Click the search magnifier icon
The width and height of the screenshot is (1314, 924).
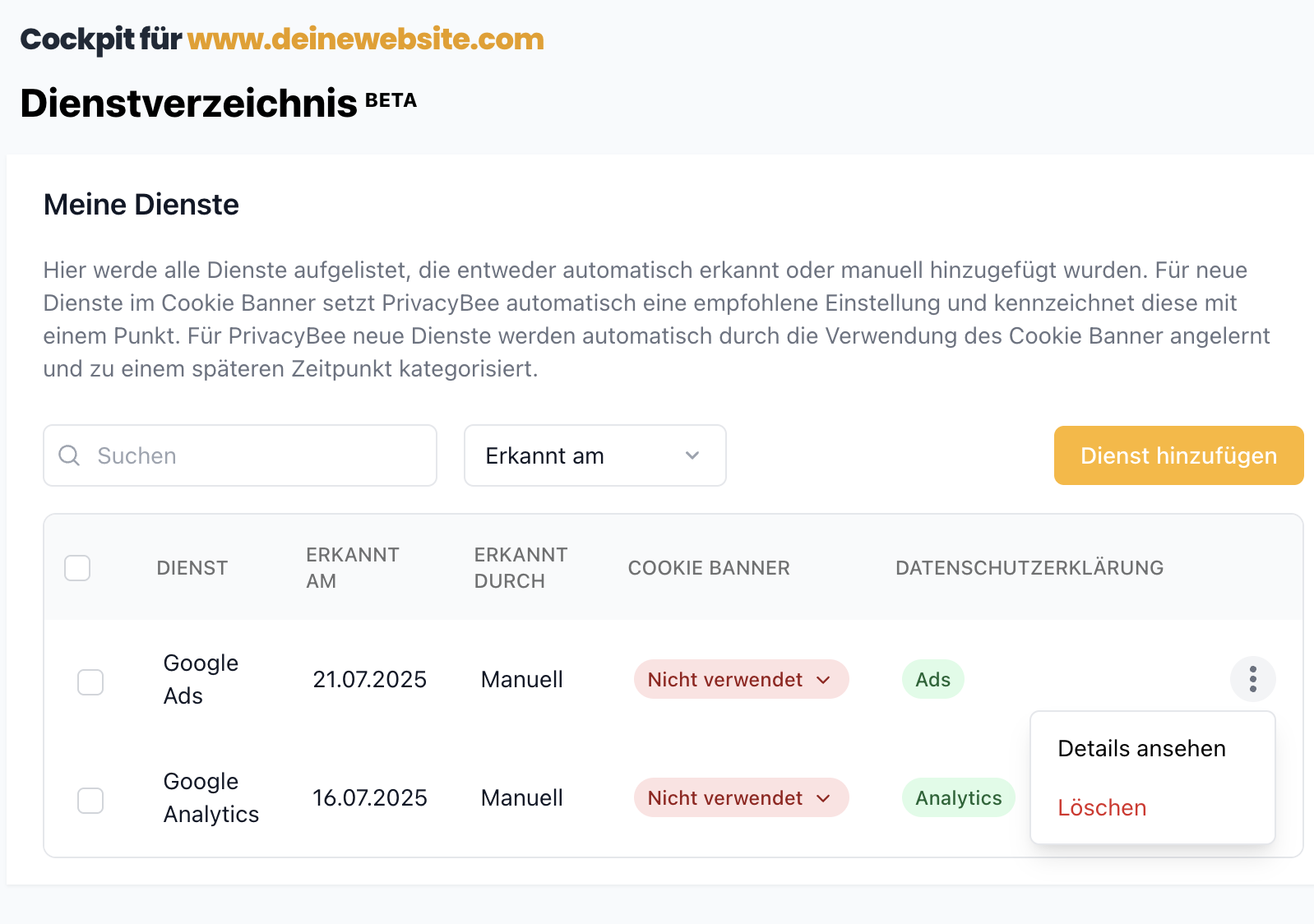pyautogui.click(x=70, y=455)
